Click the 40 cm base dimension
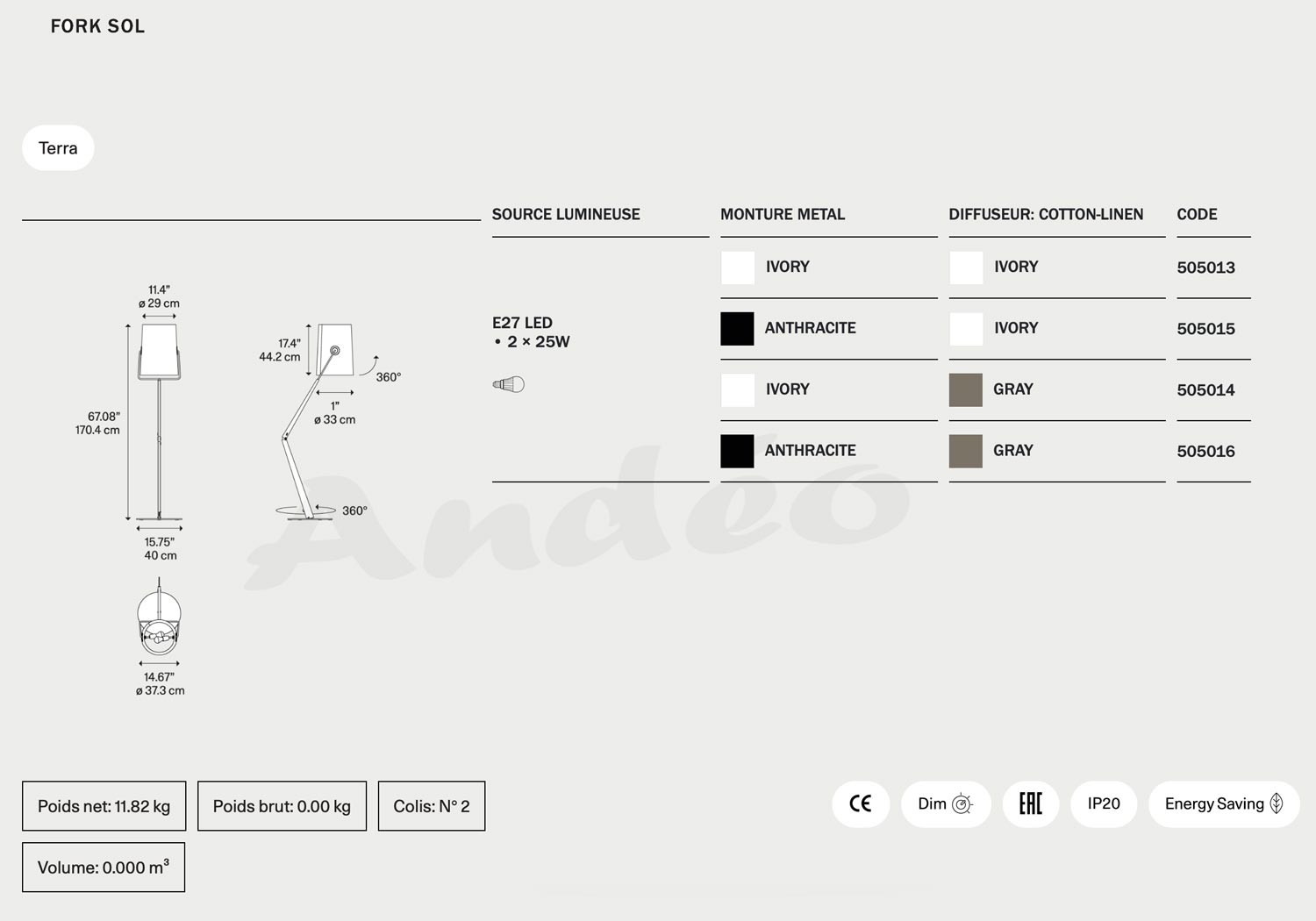This screenshot has width=1316, height=921. click(161, 555)
